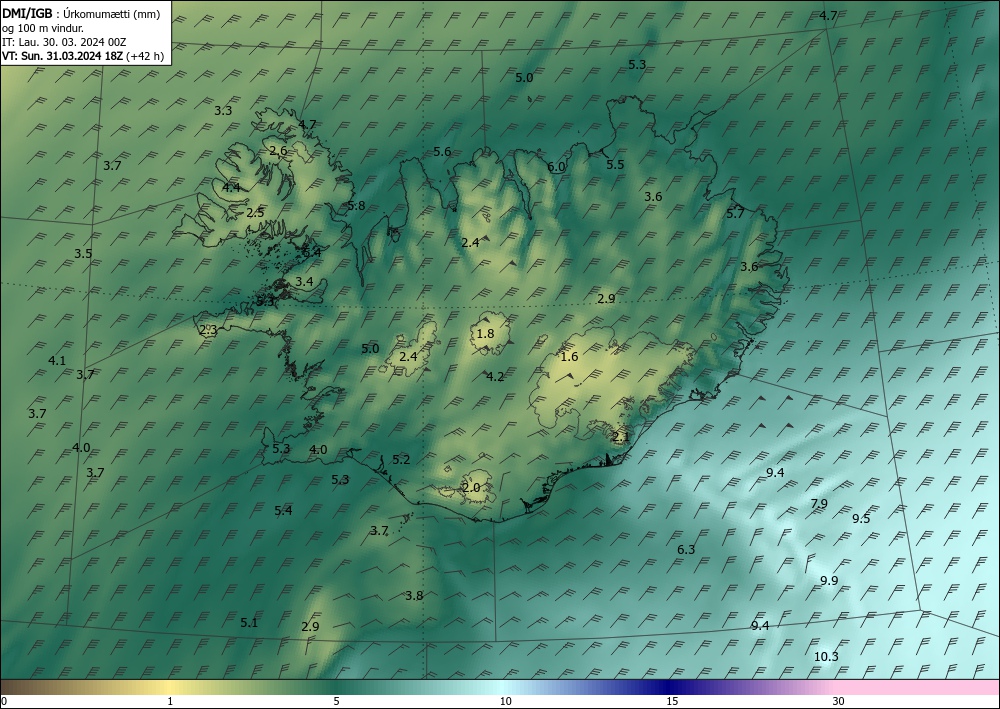Click the '30' label on the colour scale
Viewport: 1000px width, 709px height.
click(x=839, y=701)
